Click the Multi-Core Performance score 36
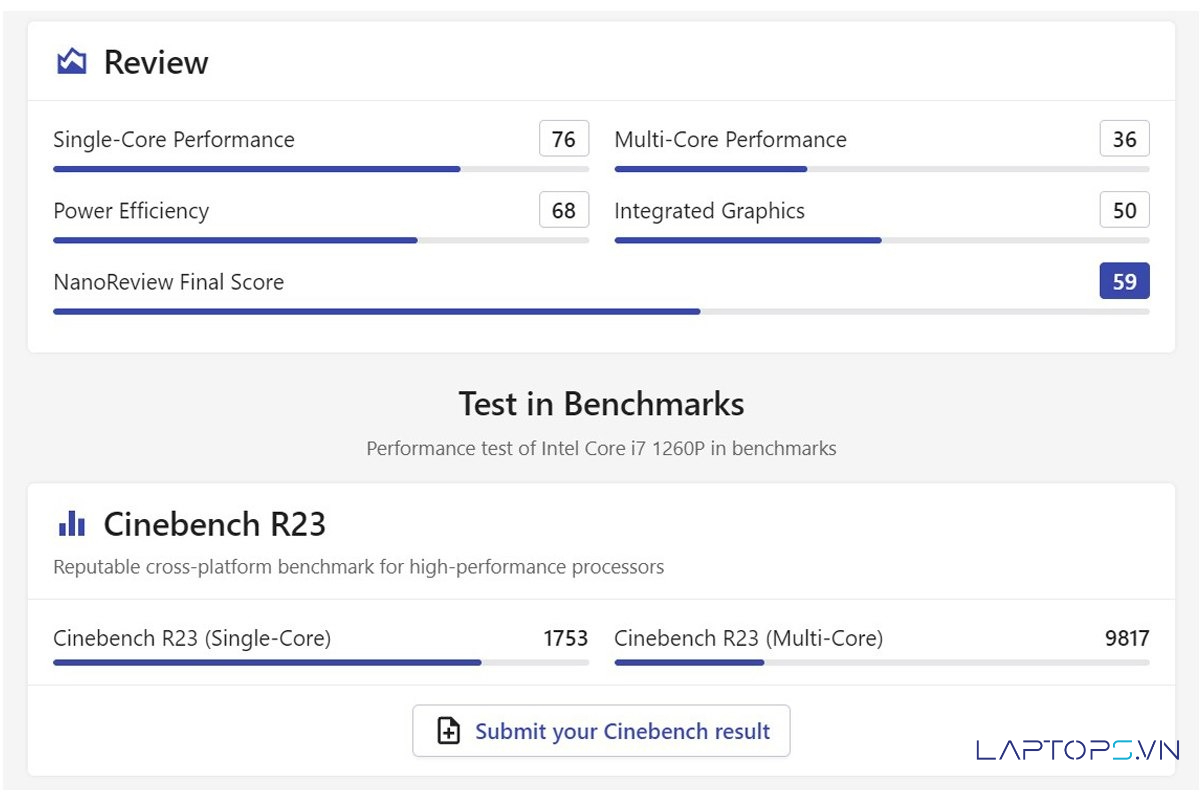 click(1125, 139)
